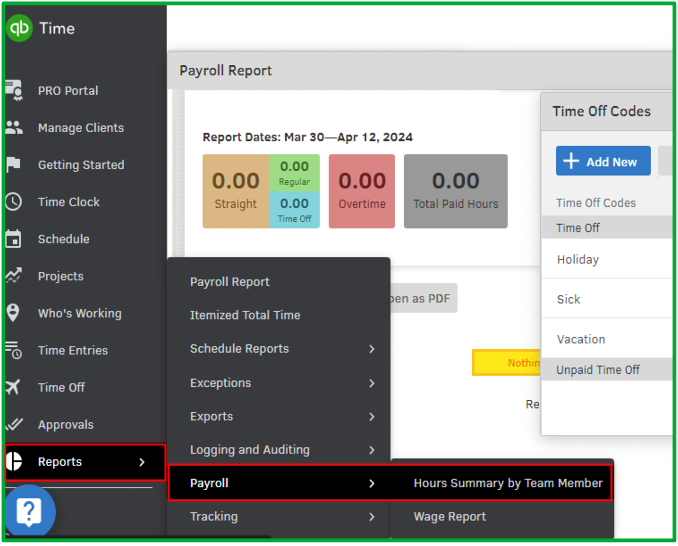
Task: Select the Vacation time off code
Action: (581, 339)
